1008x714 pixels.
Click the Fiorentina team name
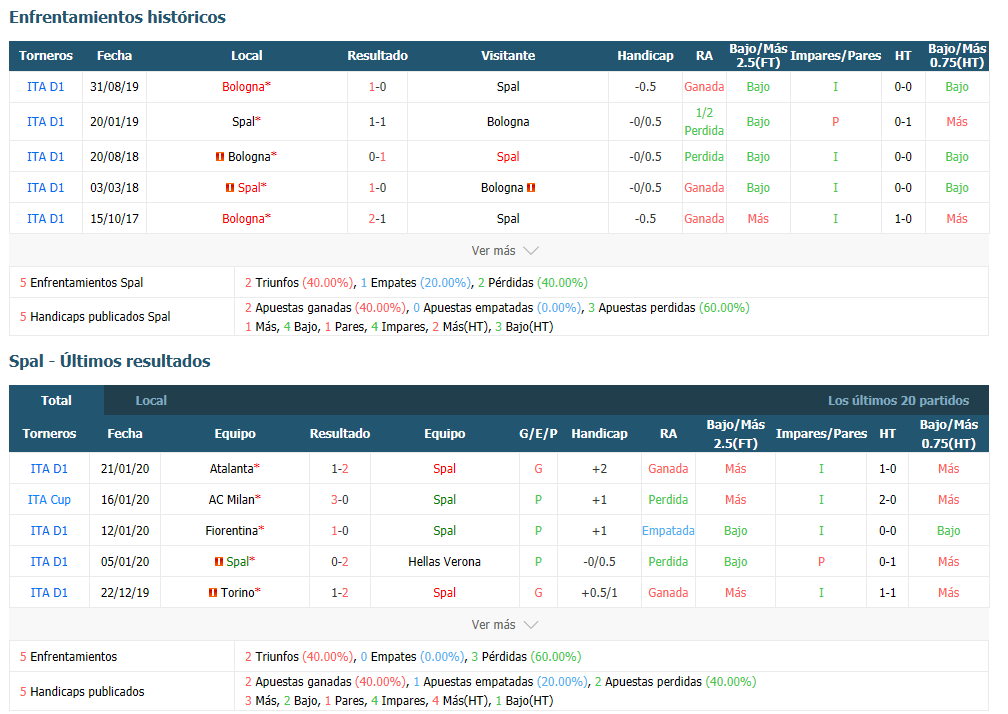231,530
